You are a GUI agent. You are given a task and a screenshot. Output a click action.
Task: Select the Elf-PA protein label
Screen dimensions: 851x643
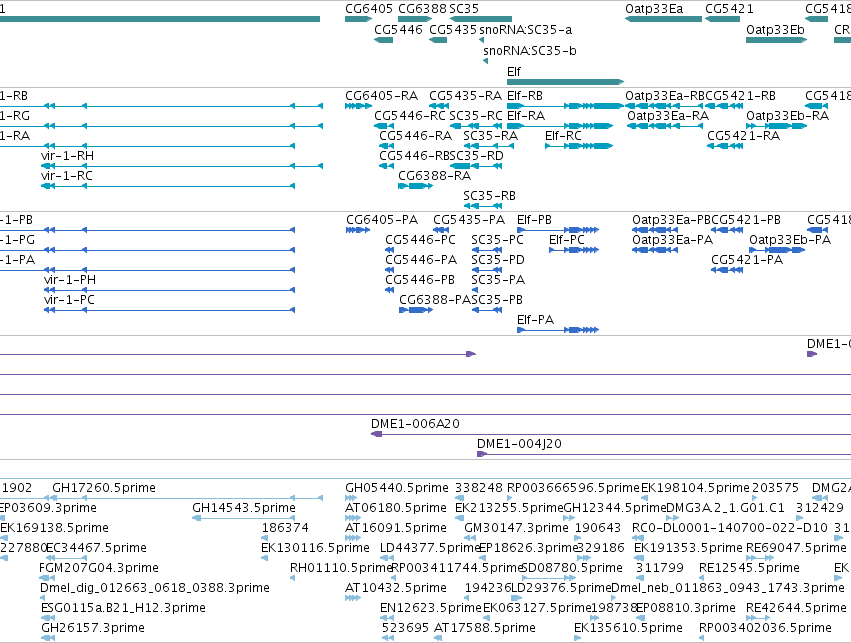coord(536,320)
